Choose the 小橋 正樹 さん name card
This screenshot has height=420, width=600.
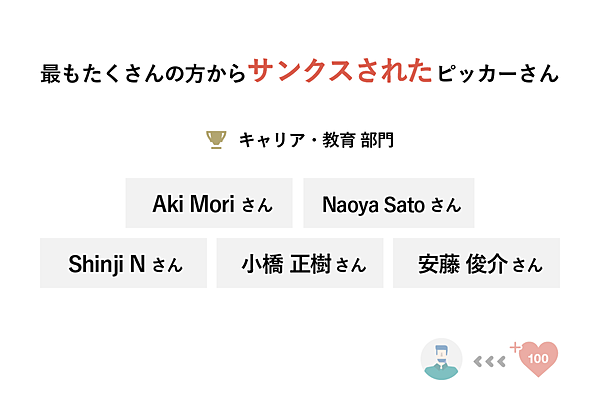pos(300,264)
